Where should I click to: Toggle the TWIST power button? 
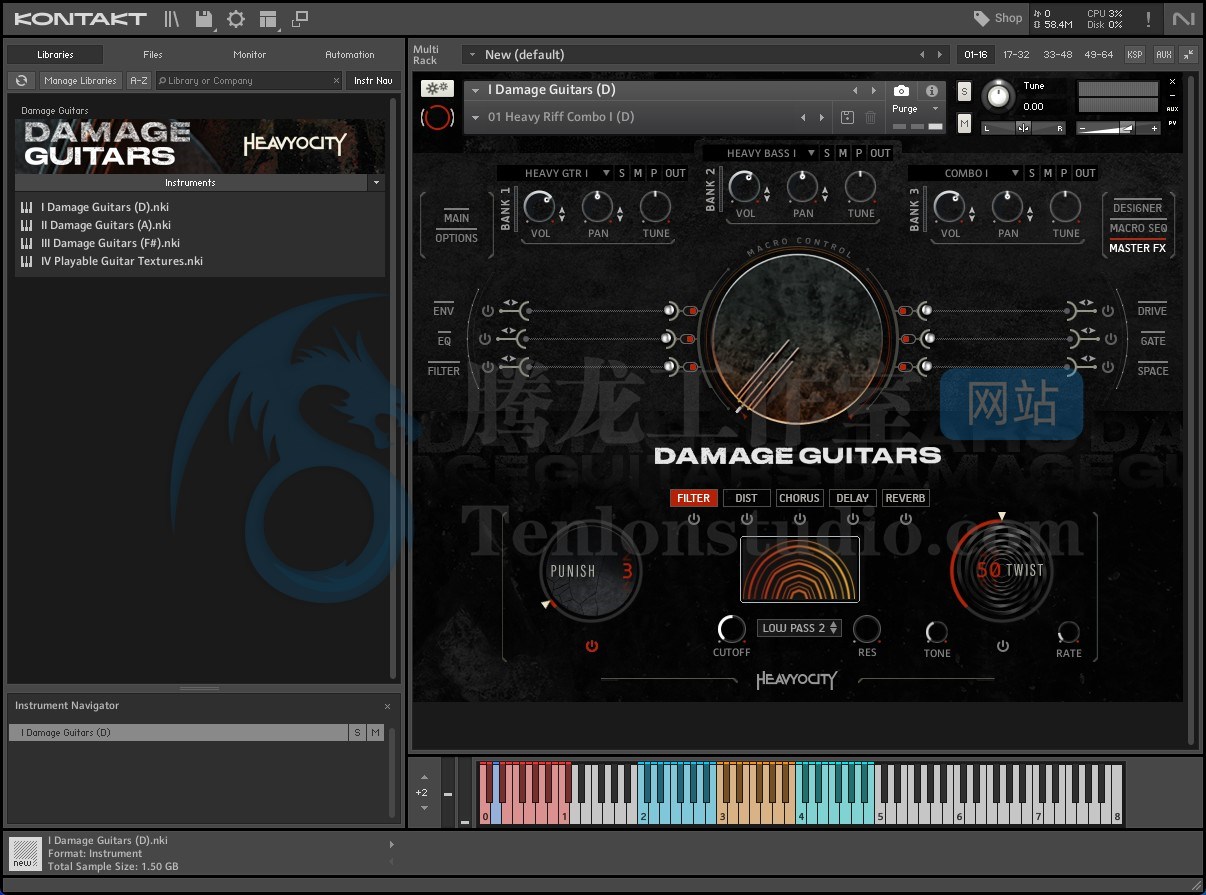click(x=1003, y=647)
